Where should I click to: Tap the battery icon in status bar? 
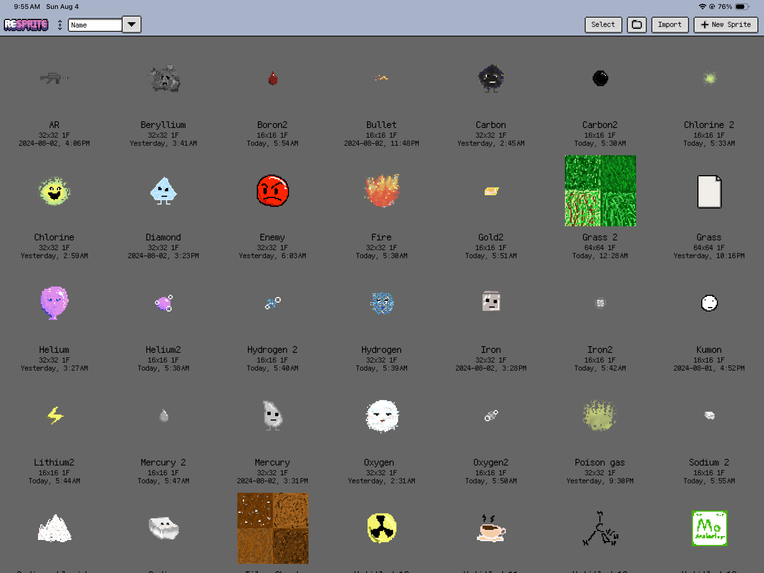tap(742, 7)
